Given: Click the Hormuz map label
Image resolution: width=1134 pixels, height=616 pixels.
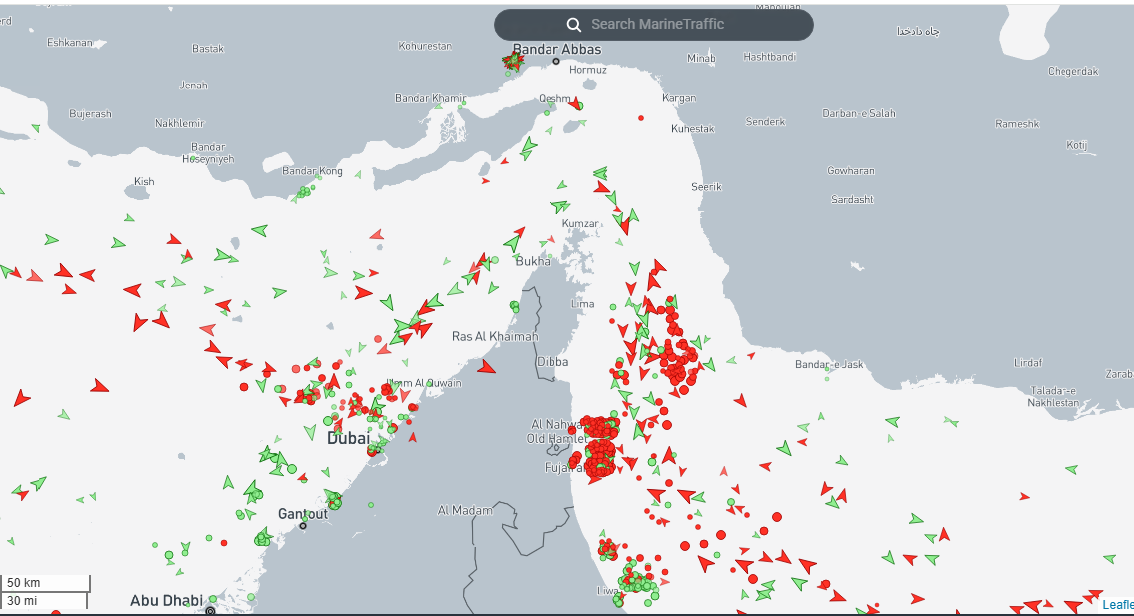Looking at the screenshot, I should (x=588, y=70).
